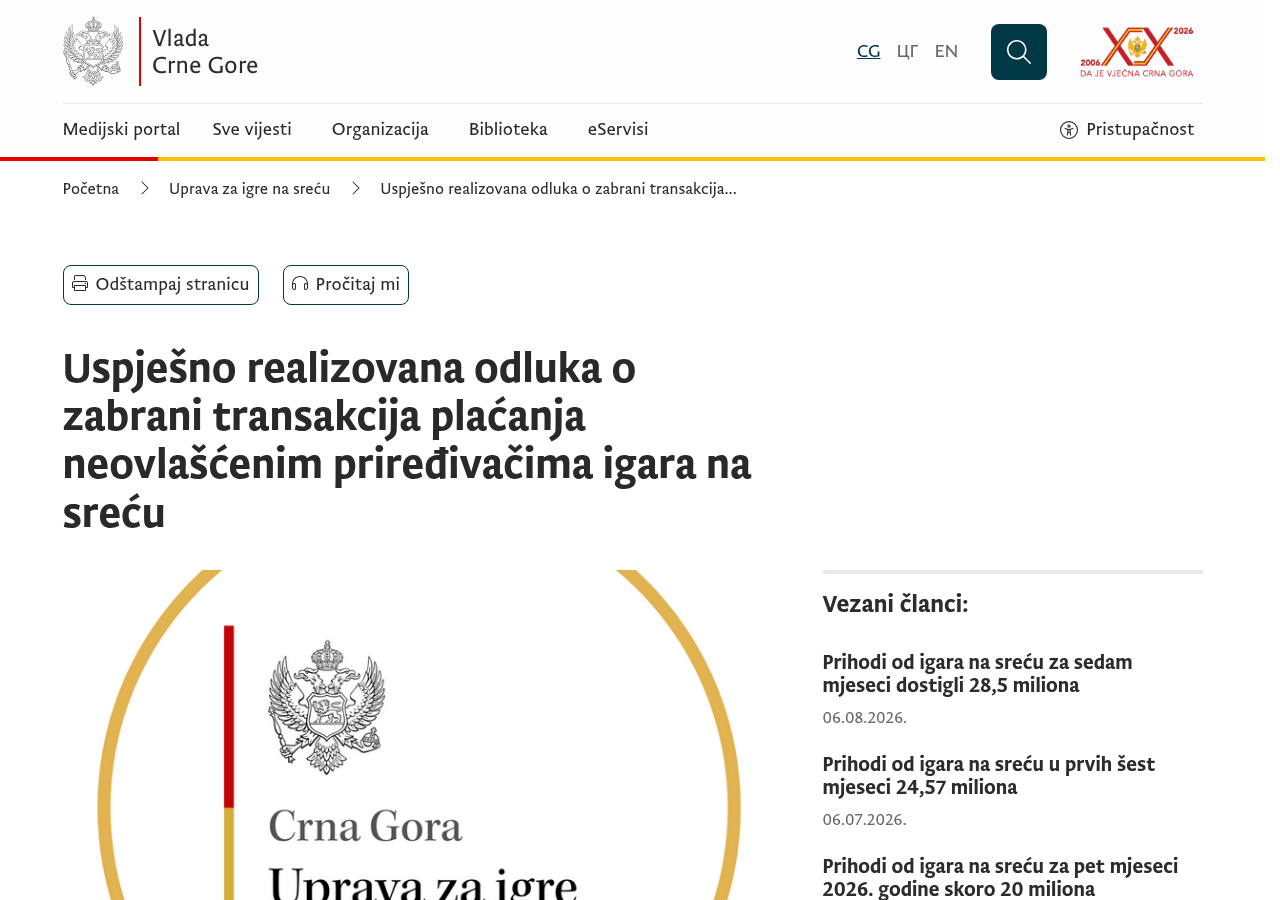This screenshot has width=1280, height=900.
Task: Click breadcrumb chevron after Uprava za igre na sreću
Action: tap(355, 188)
